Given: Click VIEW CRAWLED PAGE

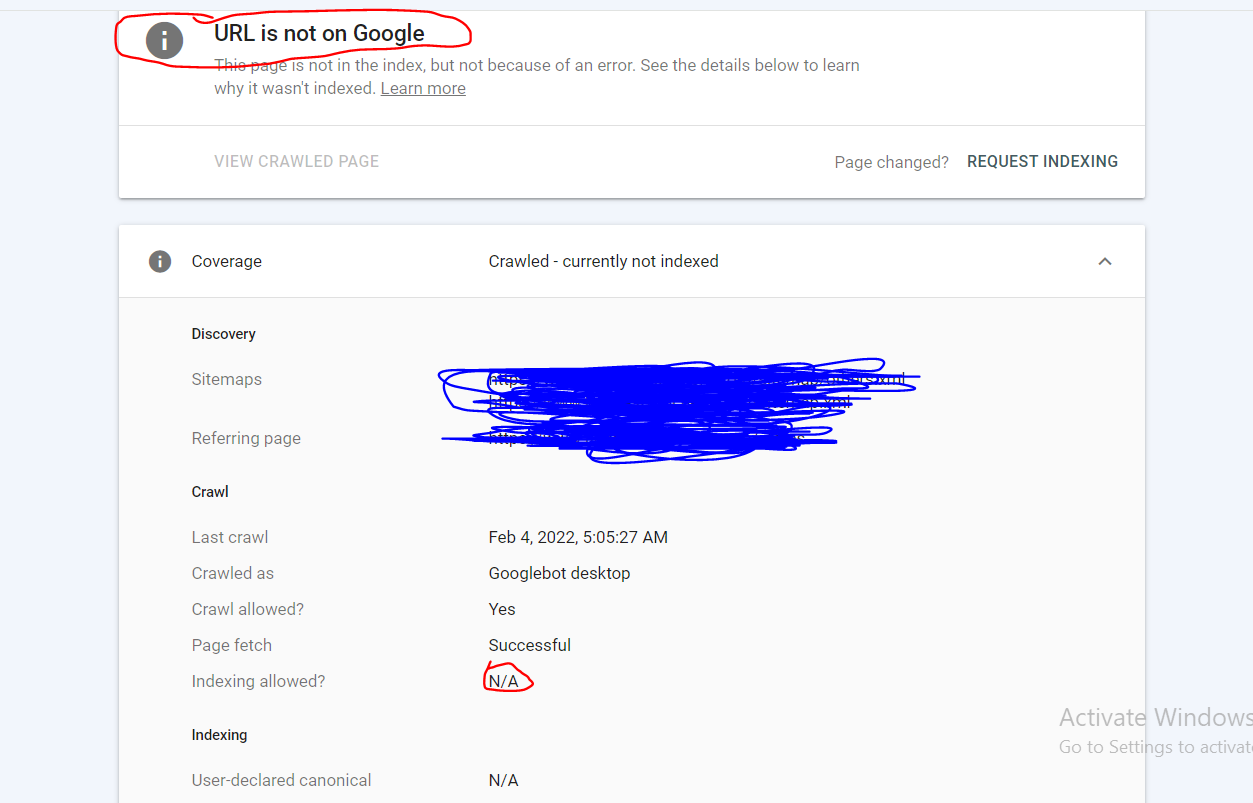Looking at the screenshot, I should tap(296, 162).
